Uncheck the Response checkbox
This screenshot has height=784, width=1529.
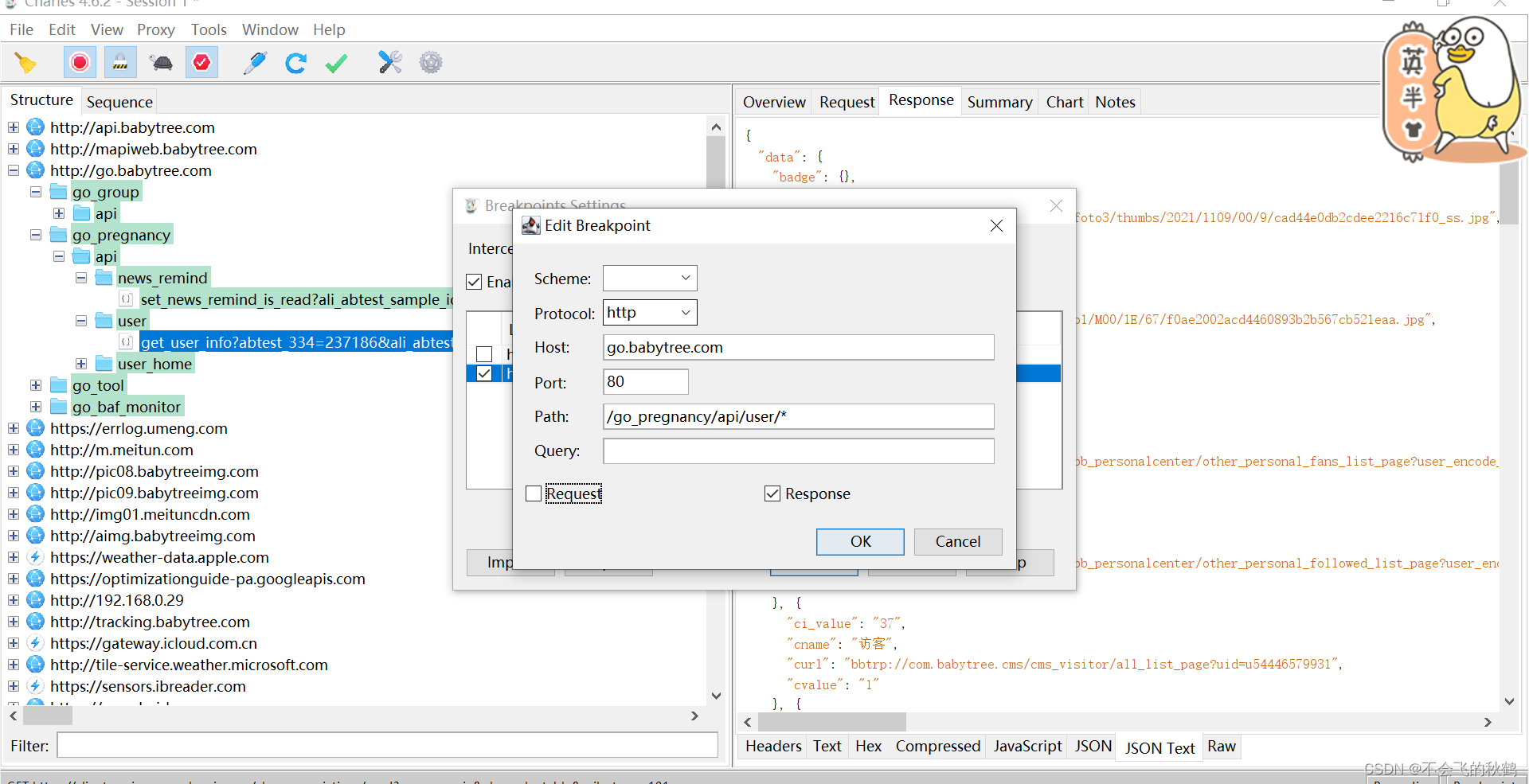tap(772, 493)
